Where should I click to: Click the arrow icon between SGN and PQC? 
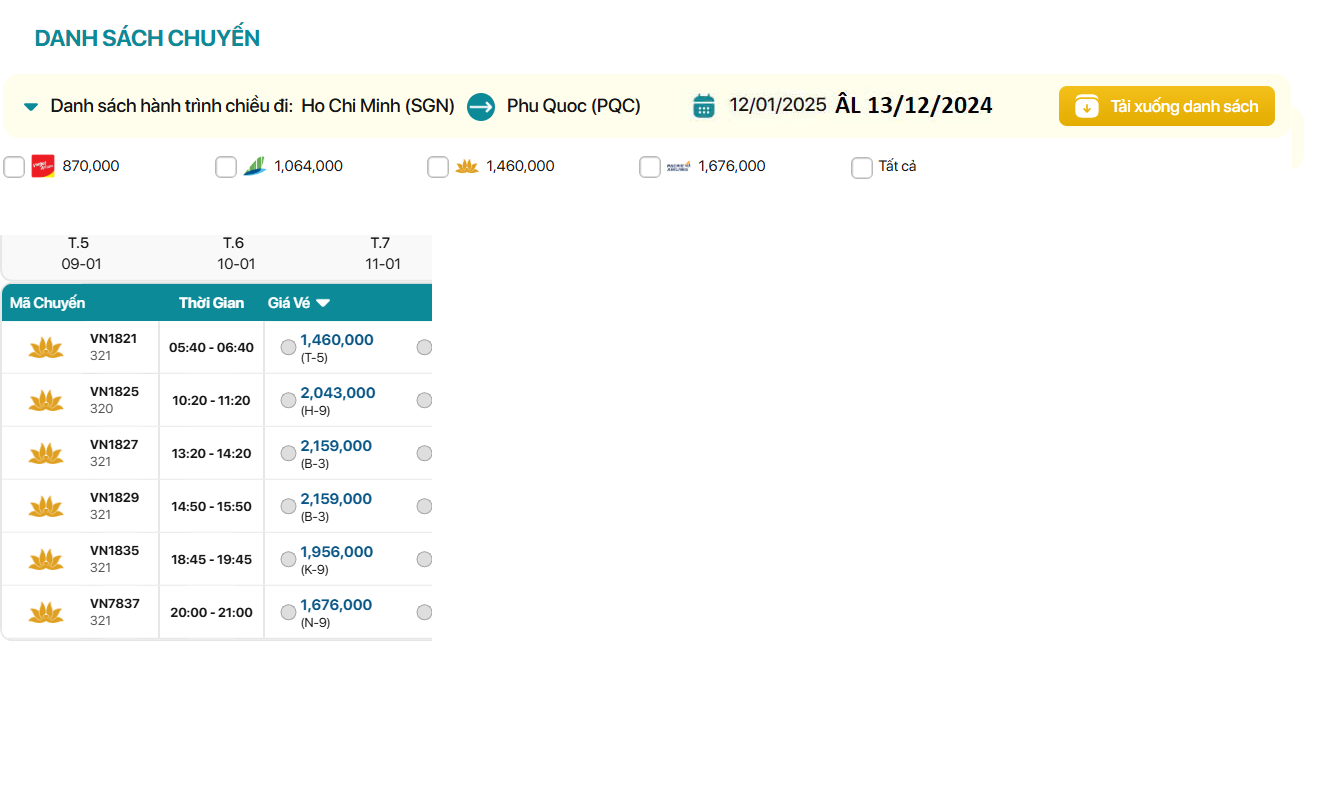point(481,106)
